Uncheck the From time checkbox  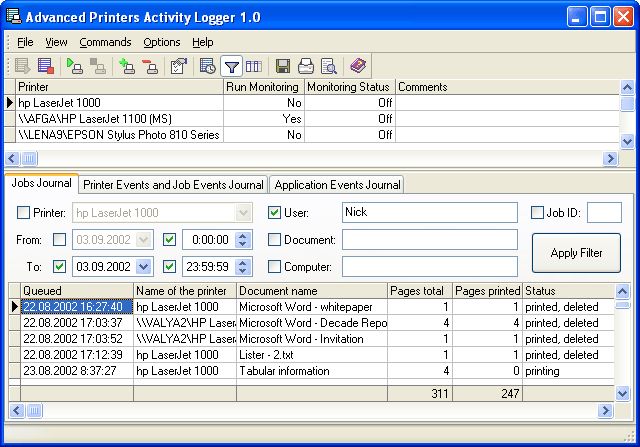pos(169,240)
